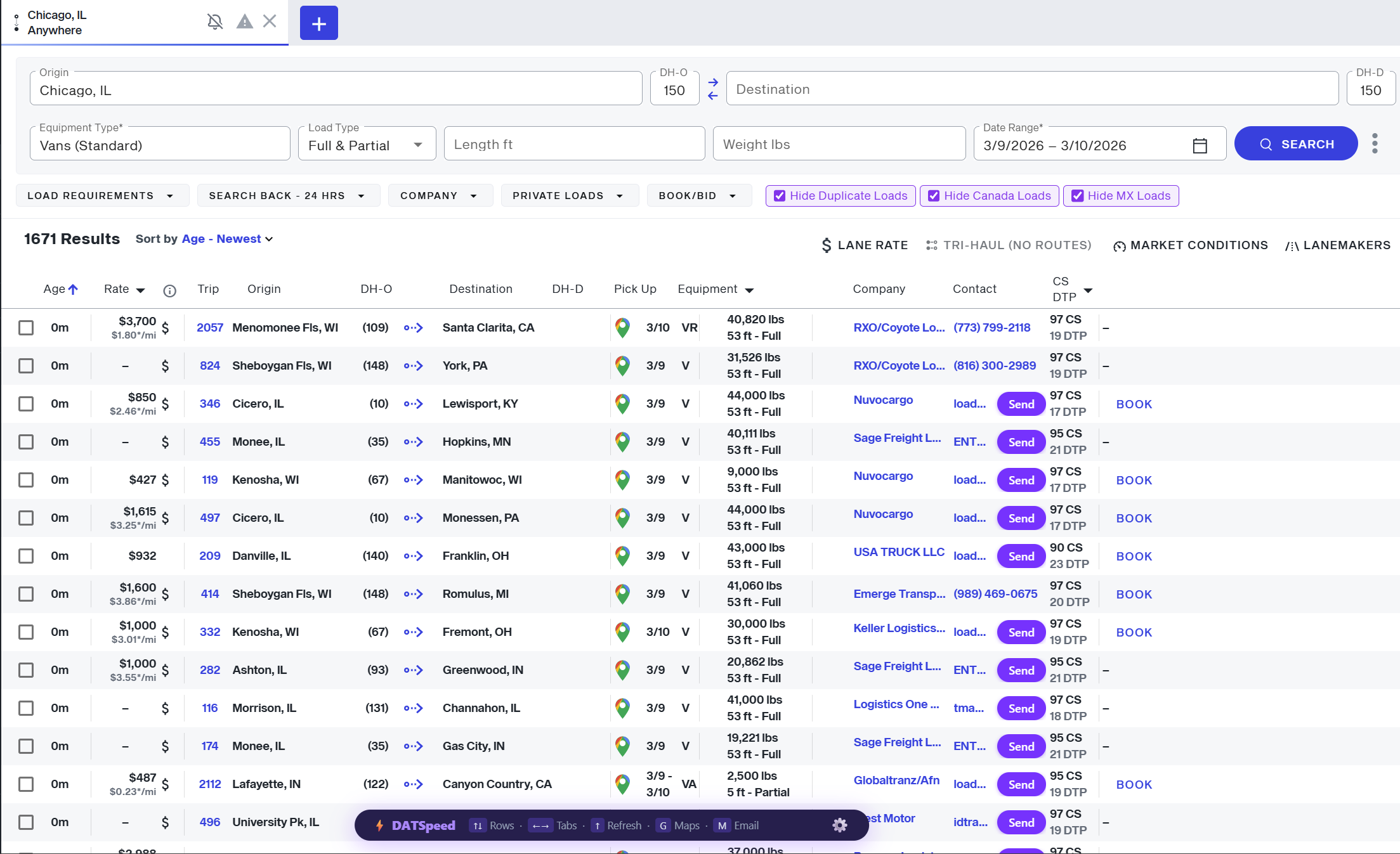This screenshot has height=854, width=1400.
Task: Swap origin and destination using the arrows
Action: point(712,88)
